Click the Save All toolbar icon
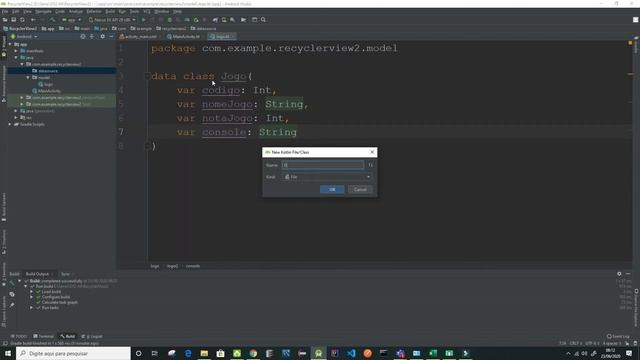 point(13,20)
